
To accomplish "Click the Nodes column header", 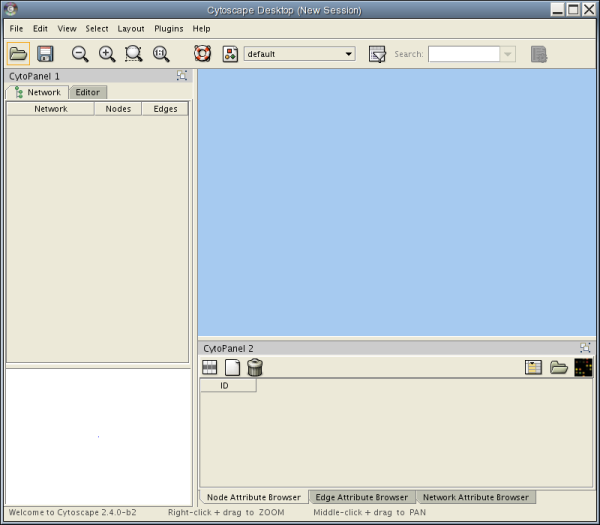I will pyautogui.click(x=117, y=109).
